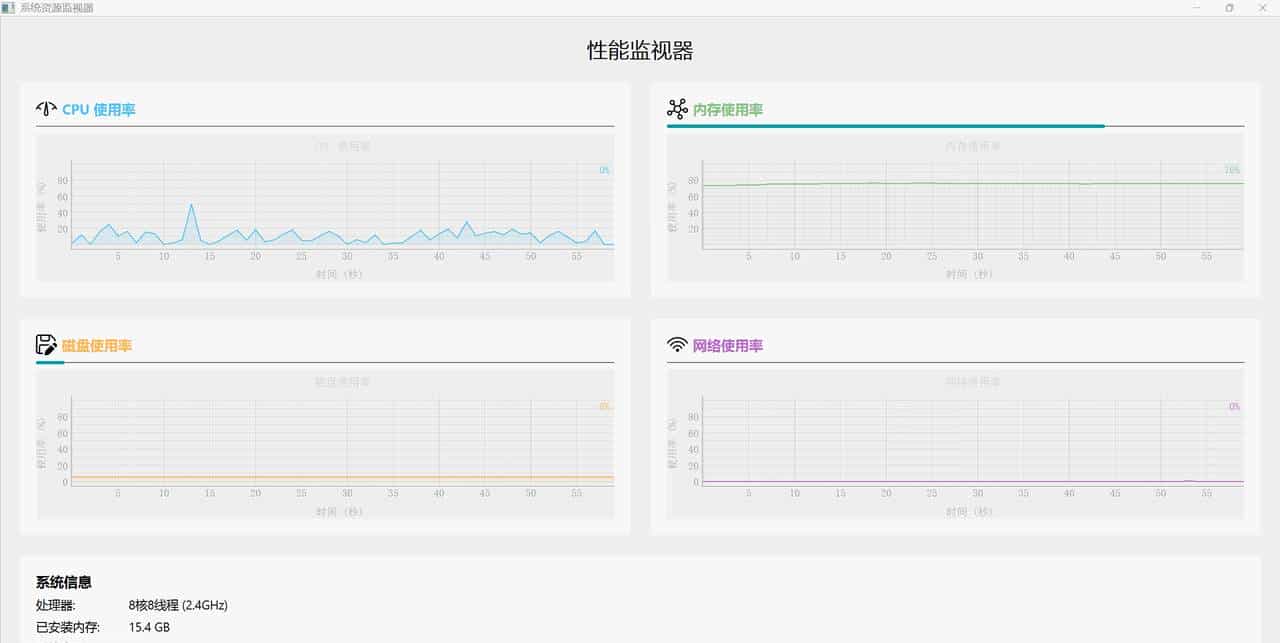
Task: Click the CPU chart current percentage value
Action: click(605, 170)
